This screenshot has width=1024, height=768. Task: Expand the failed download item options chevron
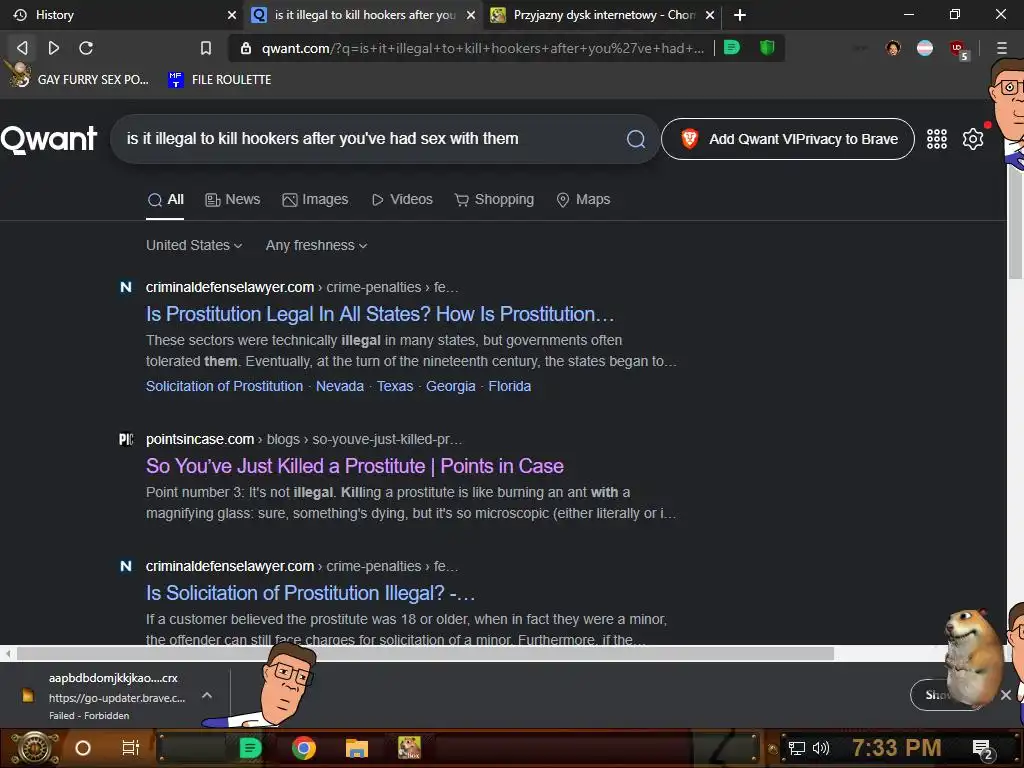click(x=207, y=696)
